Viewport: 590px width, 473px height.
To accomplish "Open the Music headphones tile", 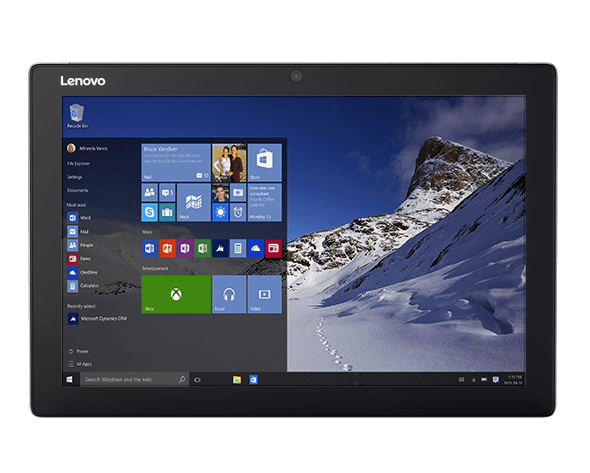I will 229,294.
